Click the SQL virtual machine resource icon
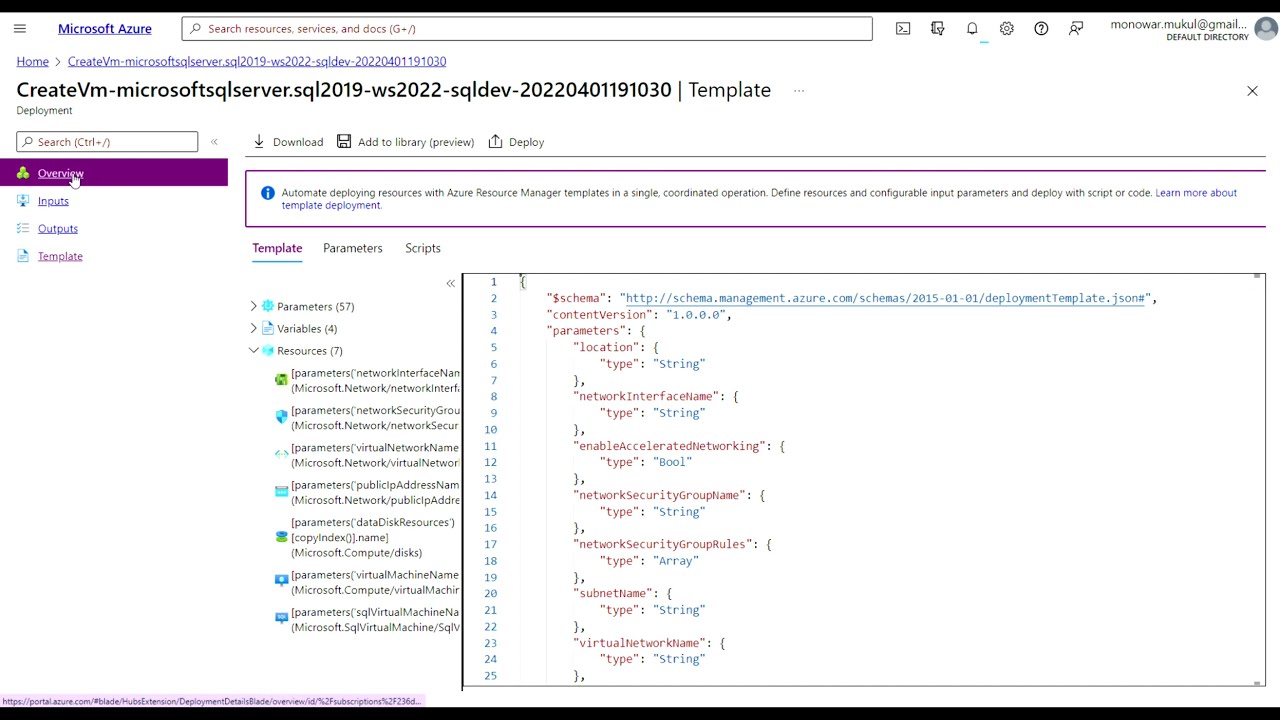The height and width of the screenshot is (720, 1280). 281,618
